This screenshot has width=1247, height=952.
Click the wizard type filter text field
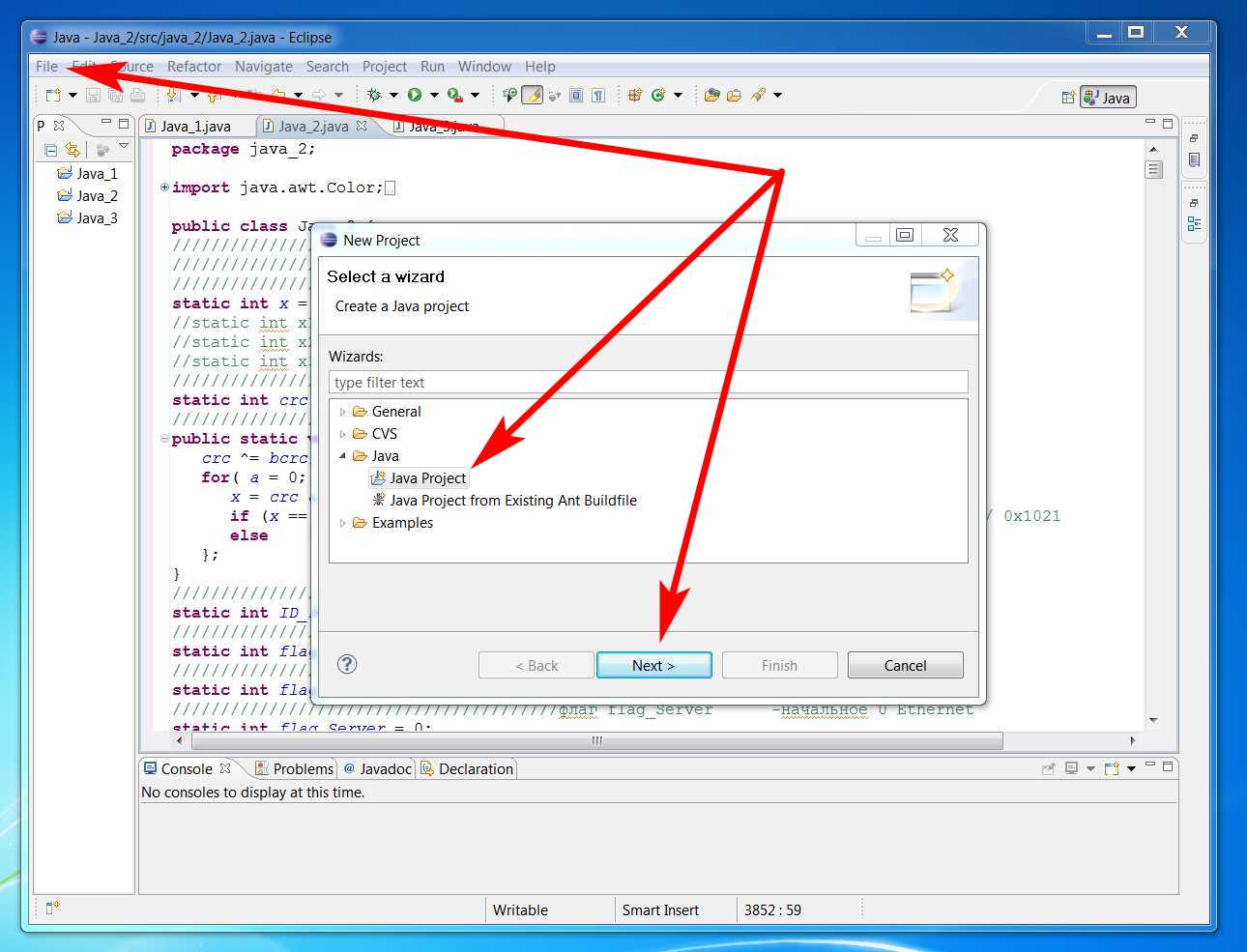pos(648,383)
